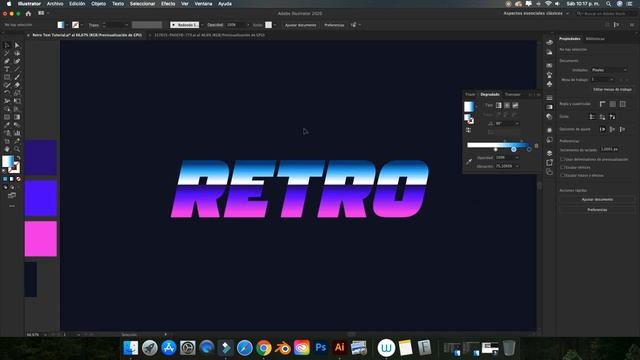Viewport: 640px width, 360px height.
Task: Open stroke color dropdown in control bar
Action: (82, 25)
